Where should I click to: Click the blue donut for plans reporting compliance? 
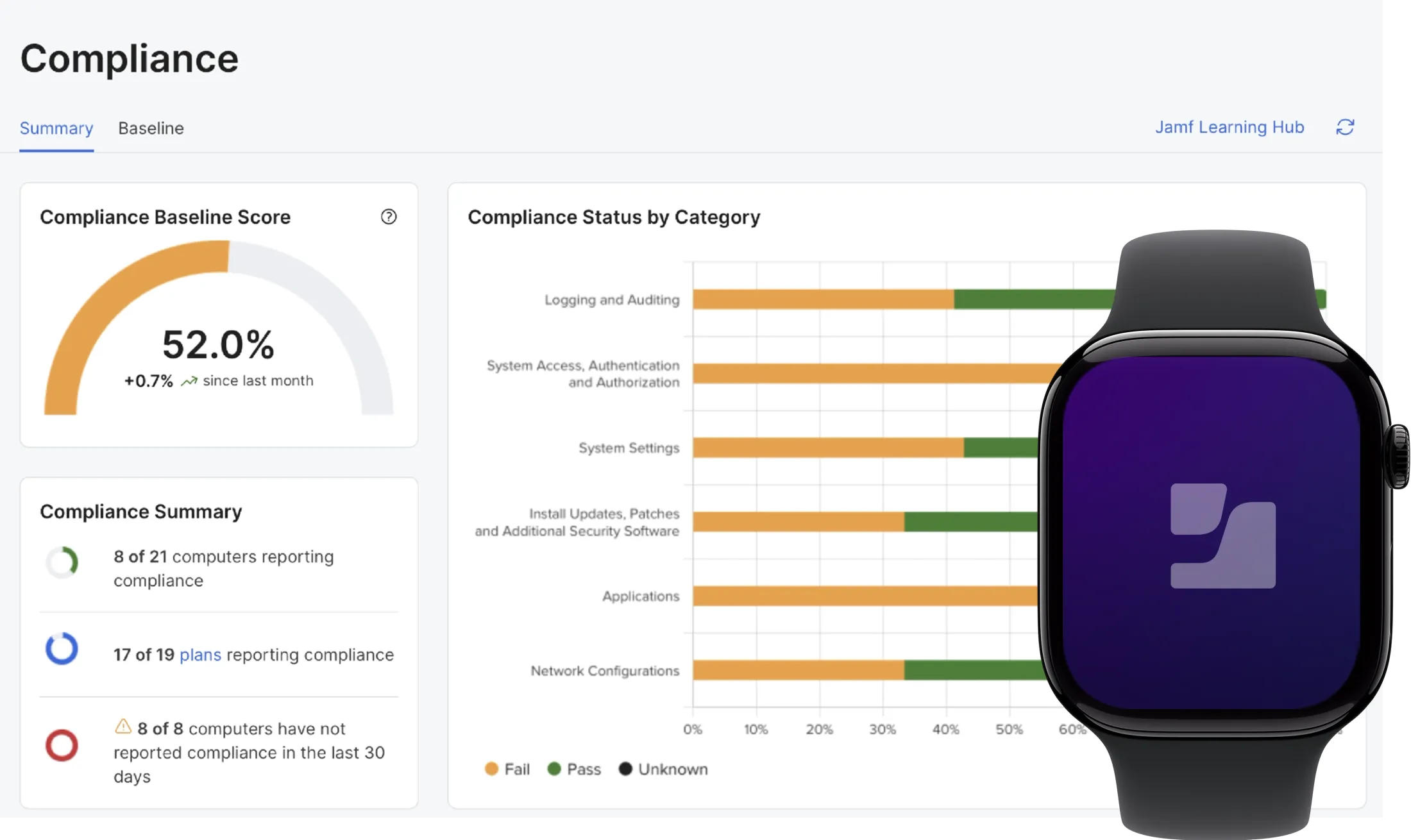coord(62,648)
